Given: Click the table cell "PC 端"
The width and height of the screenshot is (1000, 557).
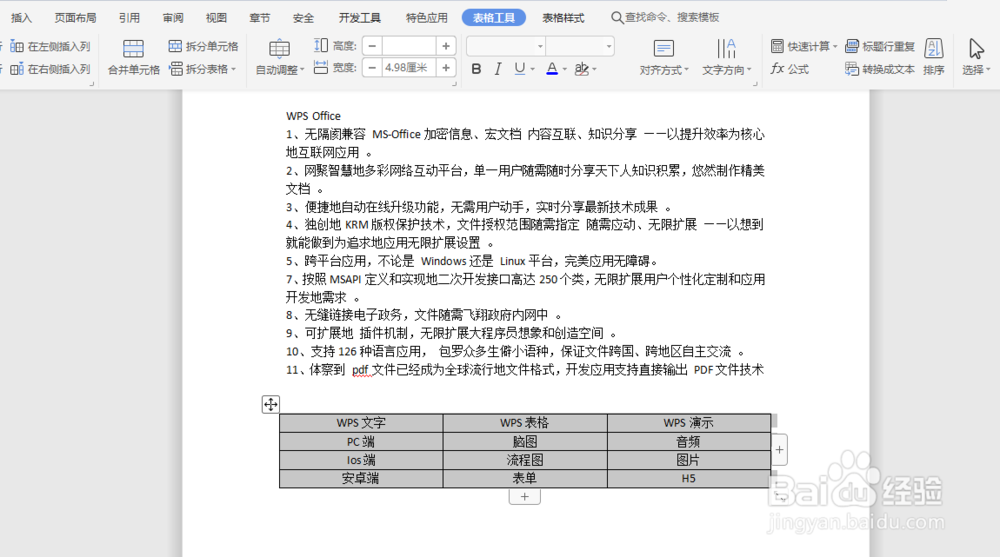Looking at the screenshot, I should 361,442.
